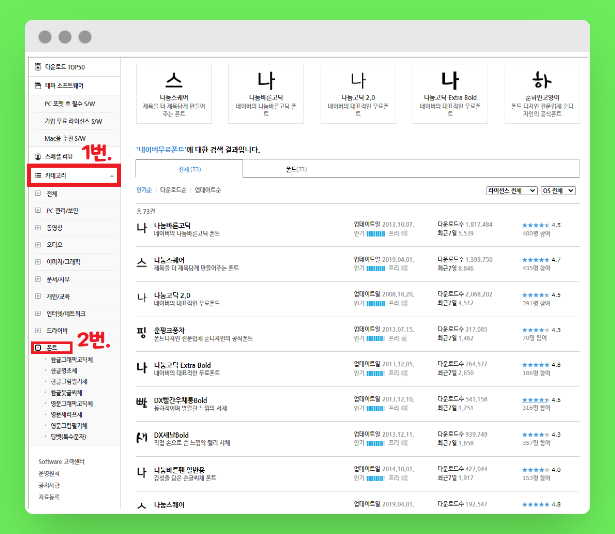Switch to the 폰트(73) tab
Viewport: 615px width, 534px height.
click(x=296, y=169)
